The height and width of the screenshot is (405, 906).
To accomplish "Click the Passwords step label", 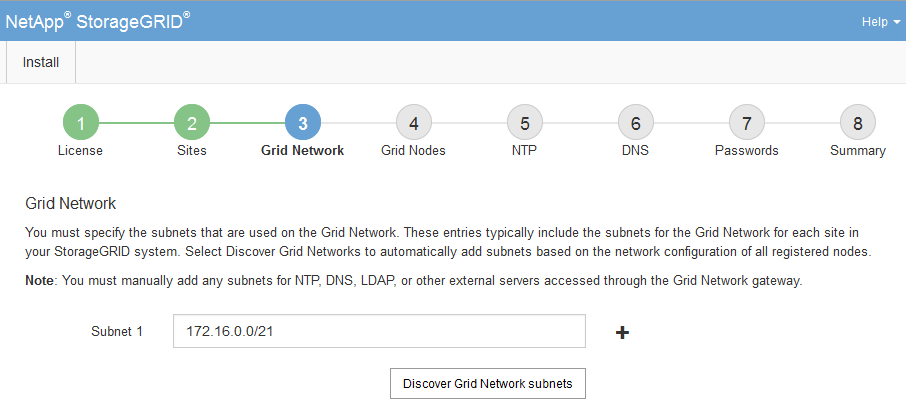I will (746, 151).
